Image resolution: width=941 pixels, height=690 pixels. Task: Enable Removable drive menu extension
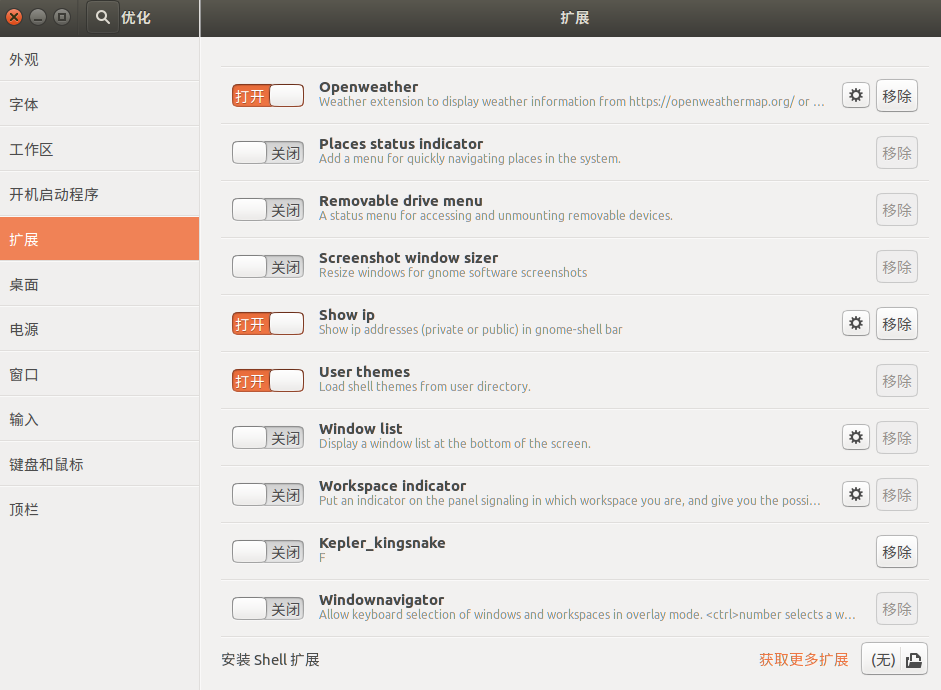(x=268, y=209)
